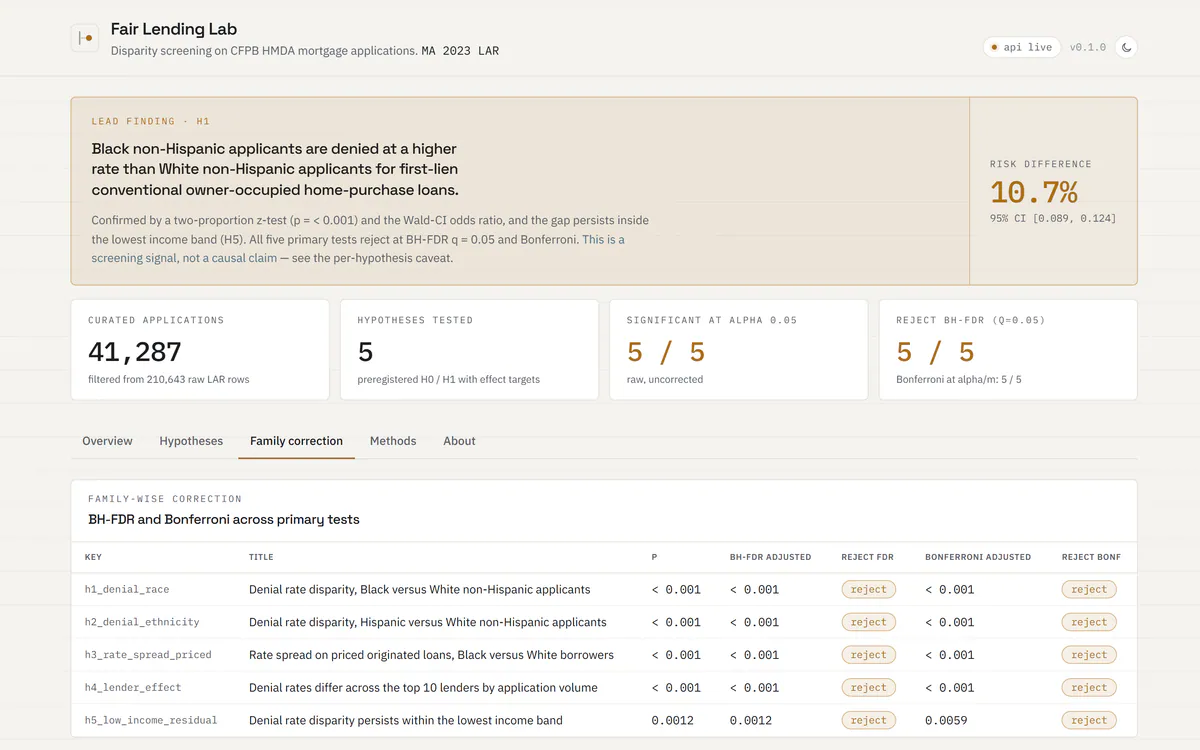Viewport: 1200px width, 750px height.
Task: Click title 'Denial rate disparity persists within lowest income band'
Action: point(406,720)
